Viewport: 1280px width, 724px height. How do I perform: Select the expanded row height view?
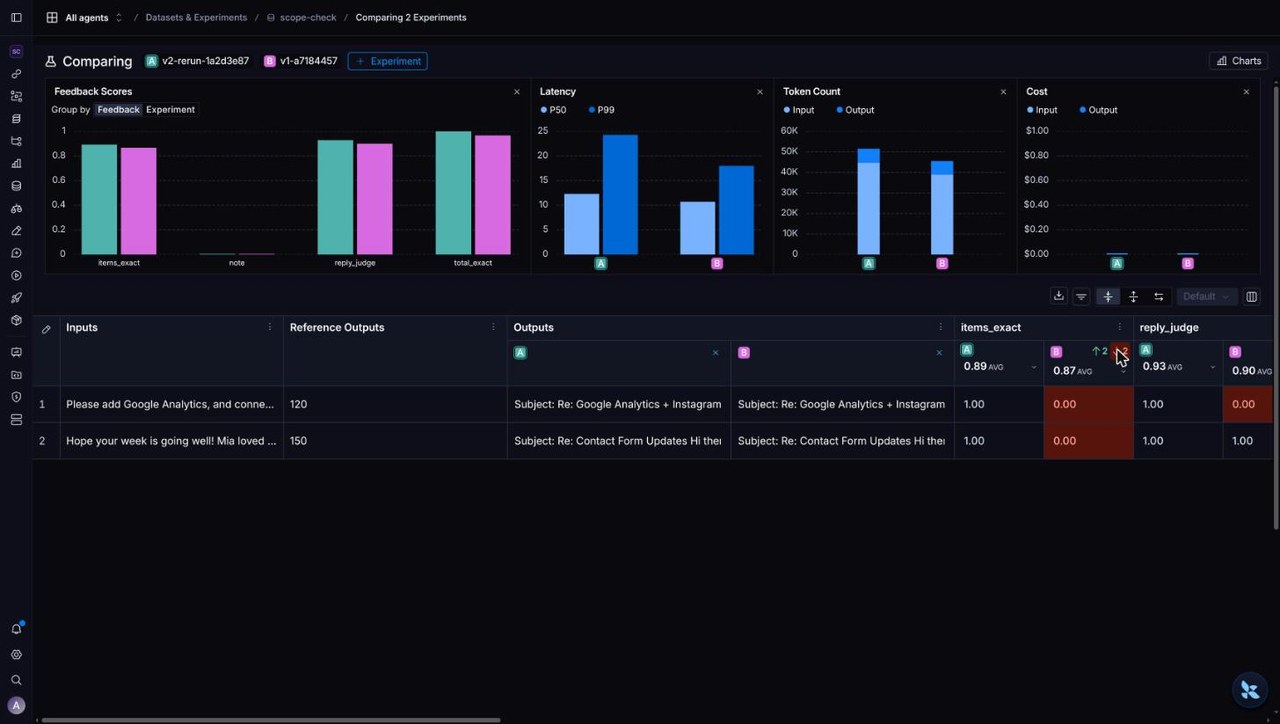(1133, 296)
